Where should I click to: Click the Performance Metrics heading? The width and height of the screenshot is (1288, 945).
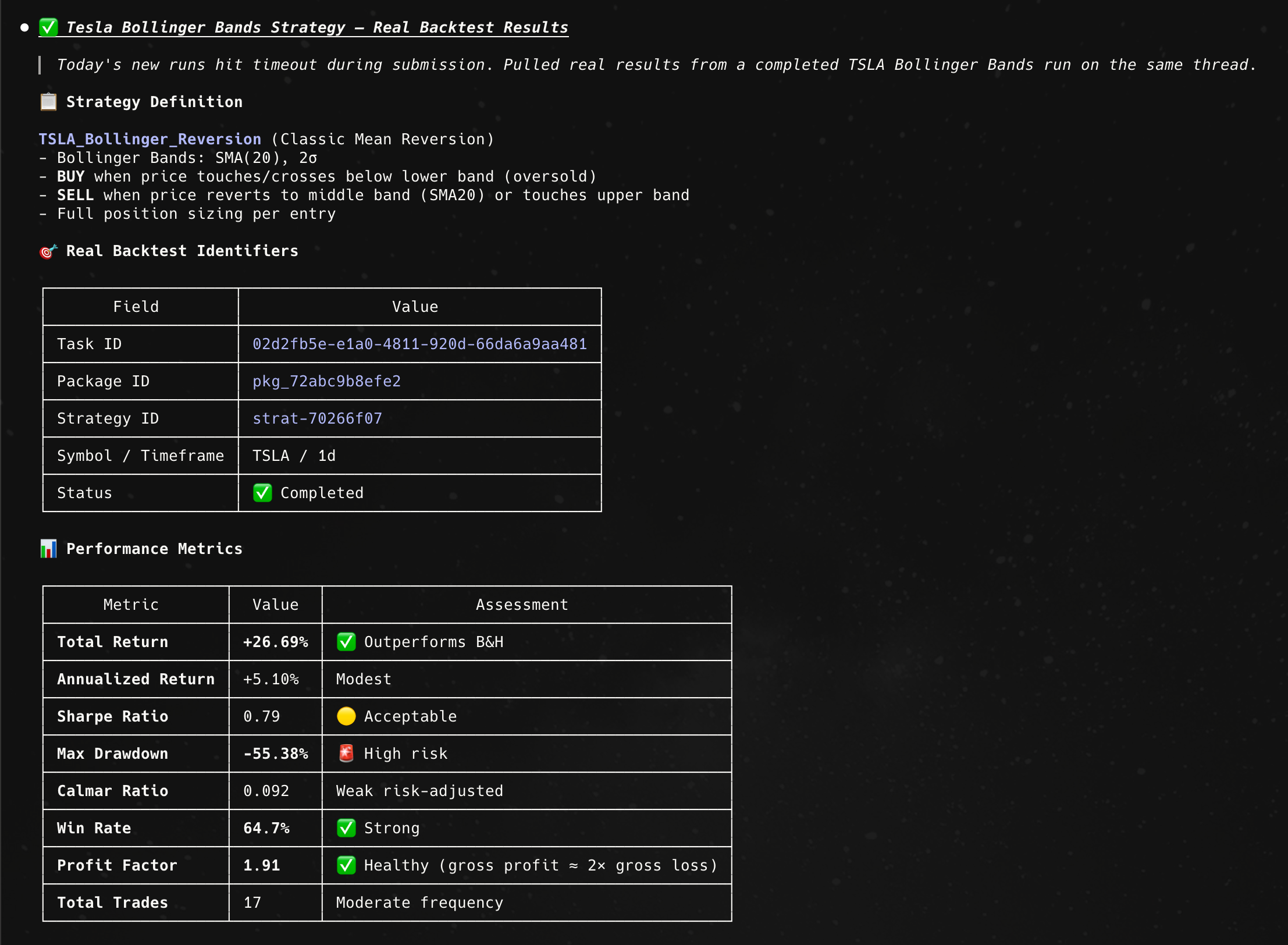(x=154, y=549)
